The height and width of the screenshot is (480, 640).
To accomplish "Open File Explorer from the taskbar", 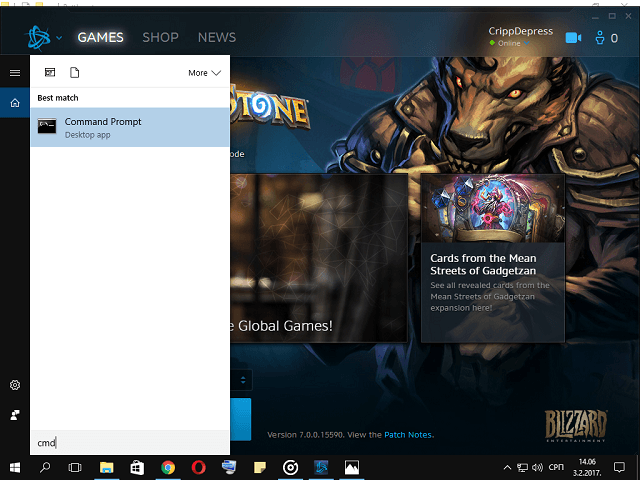I will coord(107,467).
